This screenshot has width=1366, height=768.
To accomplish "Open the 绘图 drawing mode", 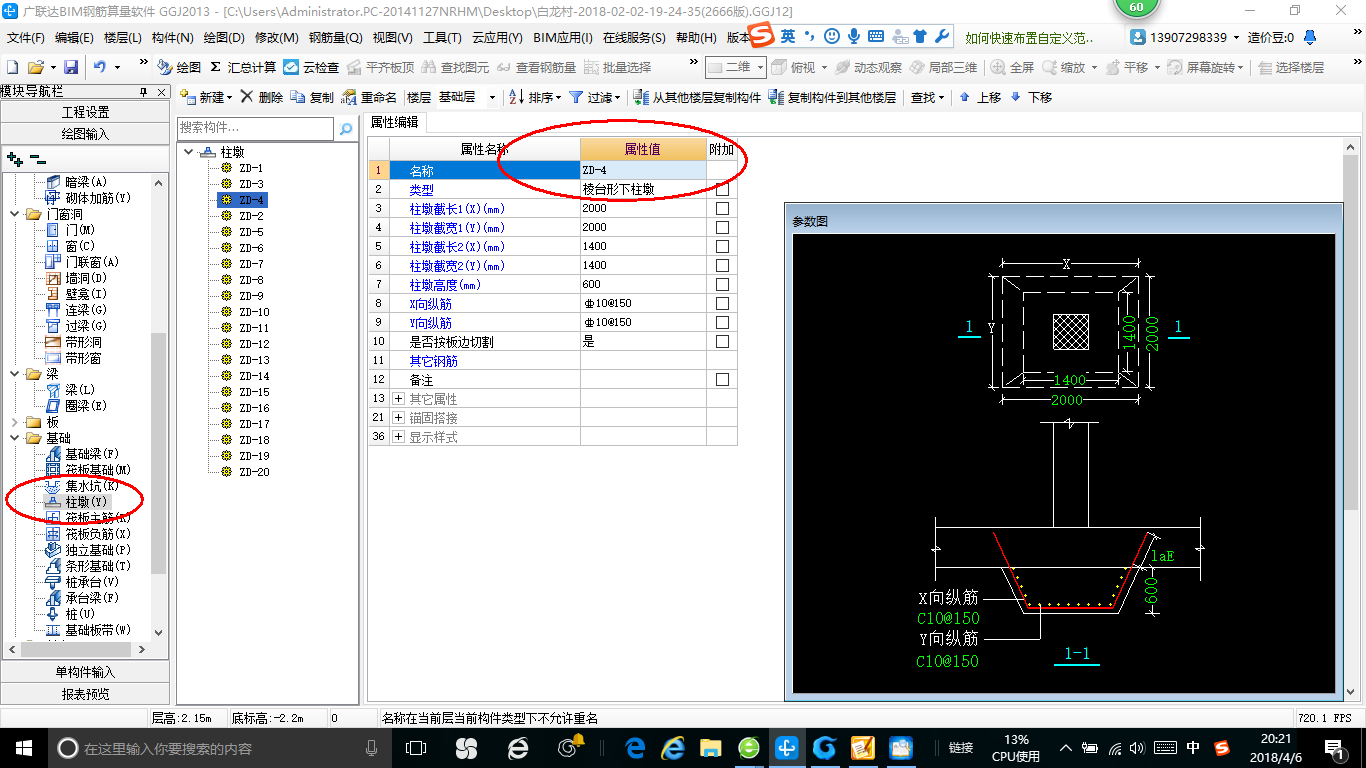I will 179,67.
